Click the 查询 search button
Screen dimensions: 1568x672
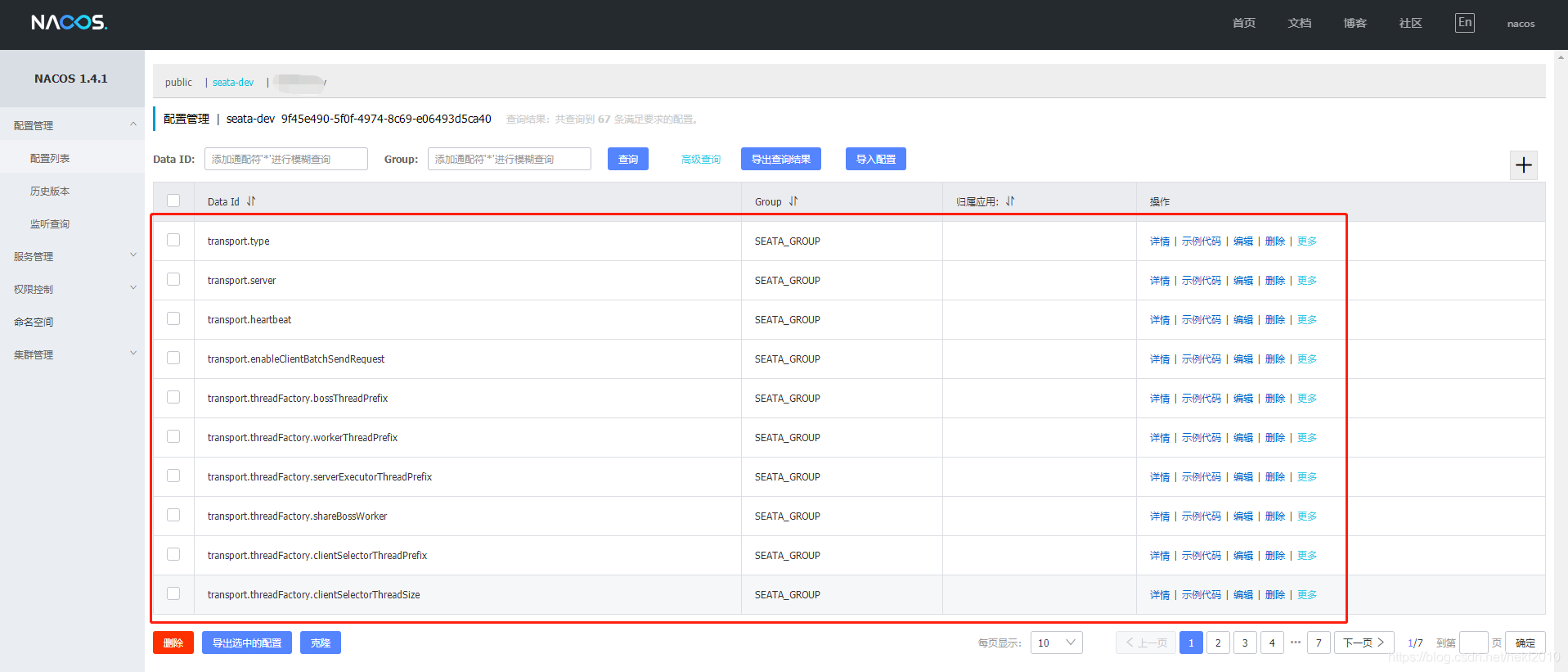click(x=628, y=159)
